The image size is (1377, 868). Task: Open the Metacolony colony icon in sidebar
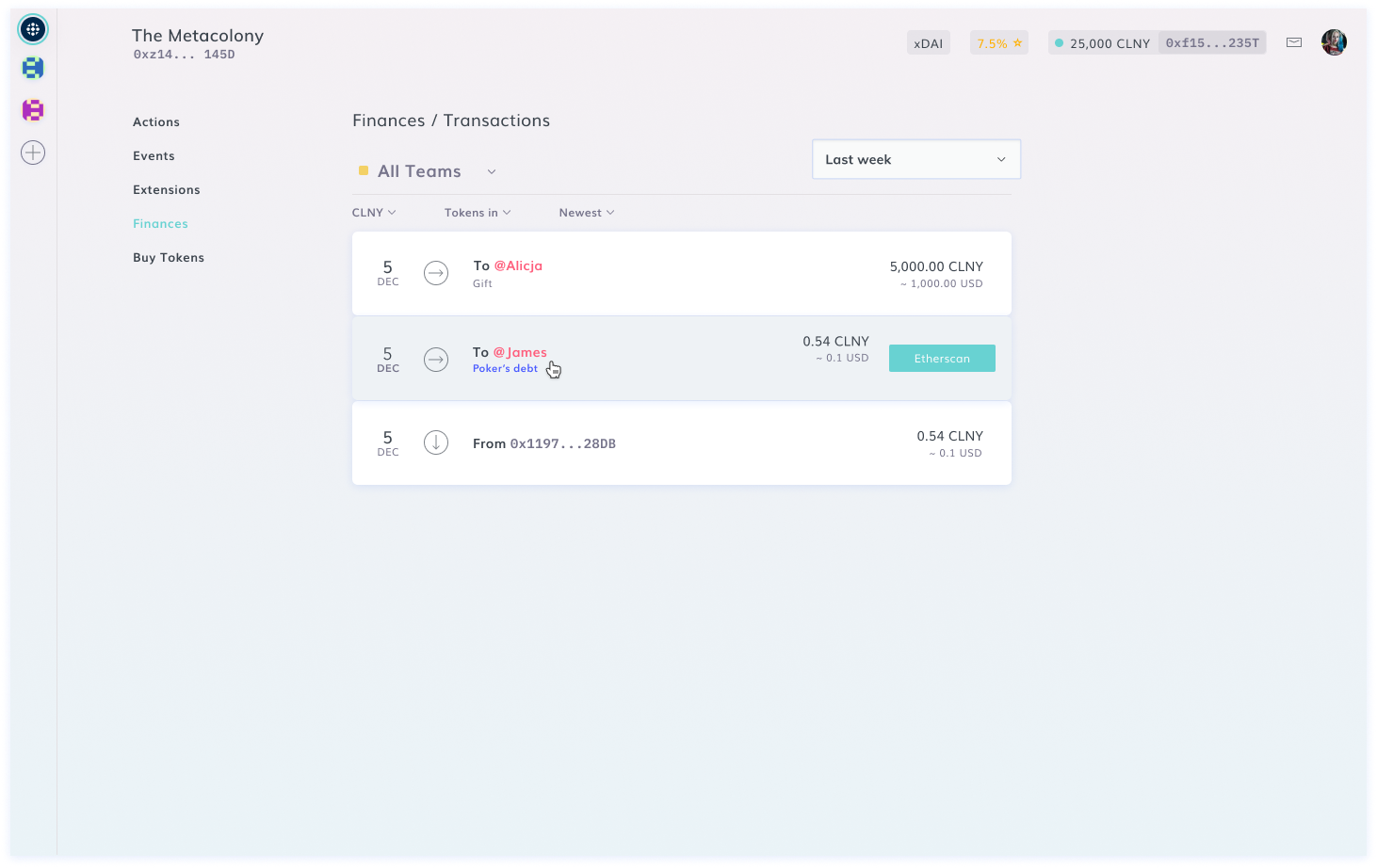click(33, 29)
